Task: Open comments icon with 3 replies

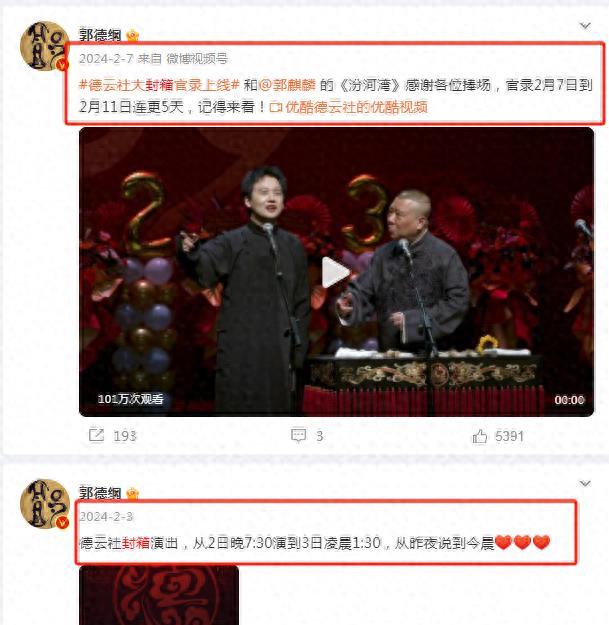Action: [x=299, y=435]
